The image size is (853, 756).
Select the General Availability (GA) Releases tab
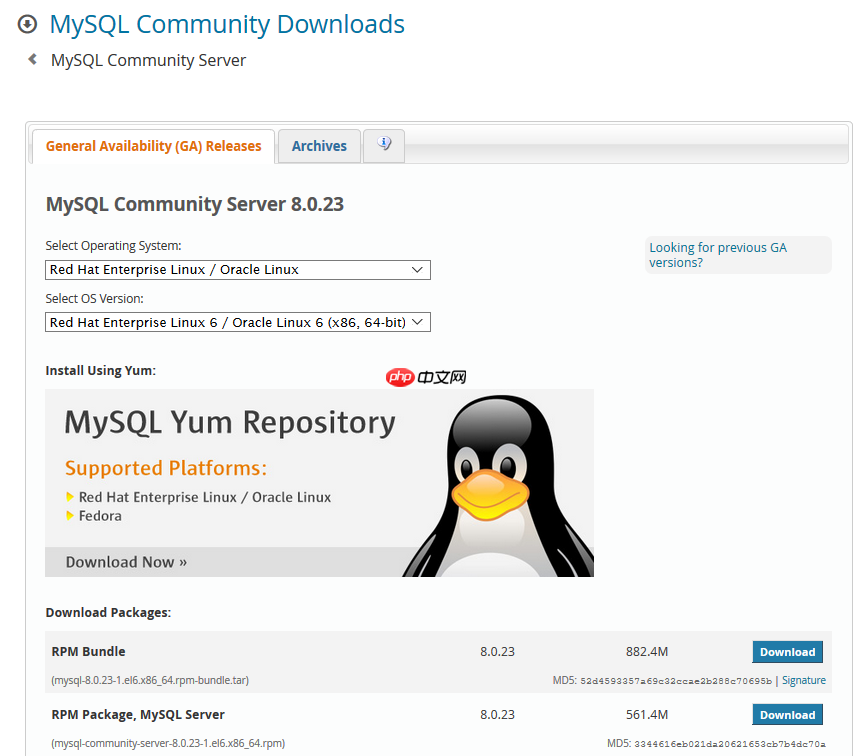152,145
